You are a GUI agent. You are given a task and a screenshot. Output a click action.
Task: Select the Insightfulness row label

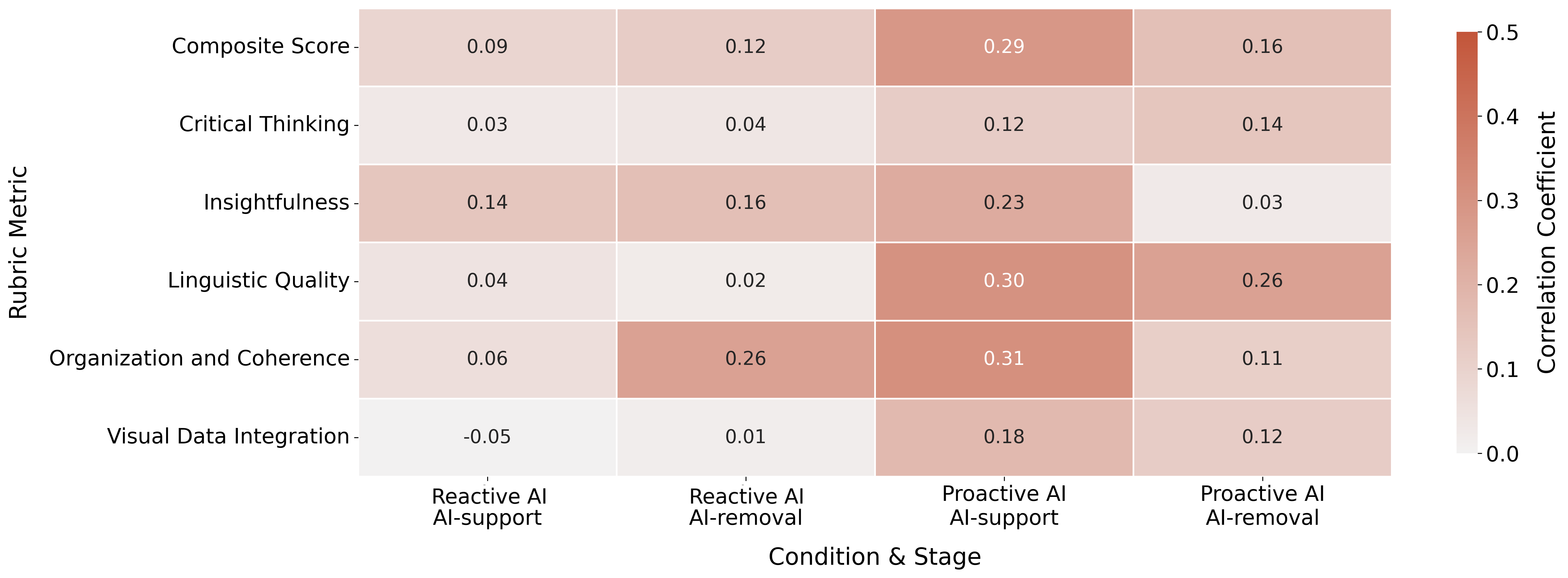click(276, 202)
